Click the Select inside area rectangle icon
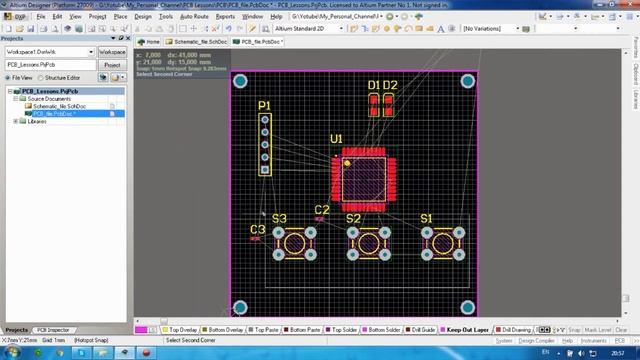 (183, 29)
